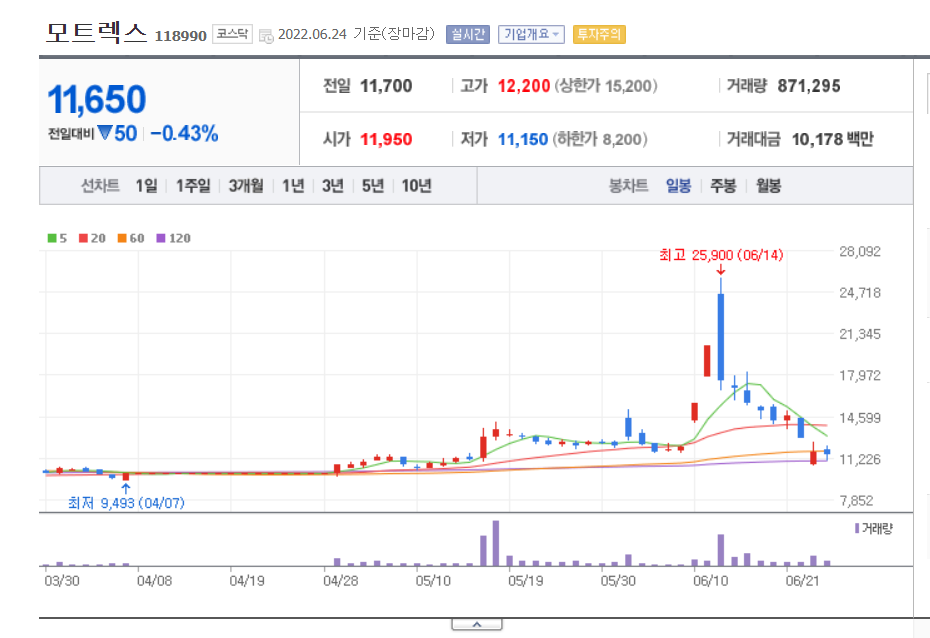Click the calendar icon beside the date
This screenshot has height=638, width=930.
pos(266,36)
